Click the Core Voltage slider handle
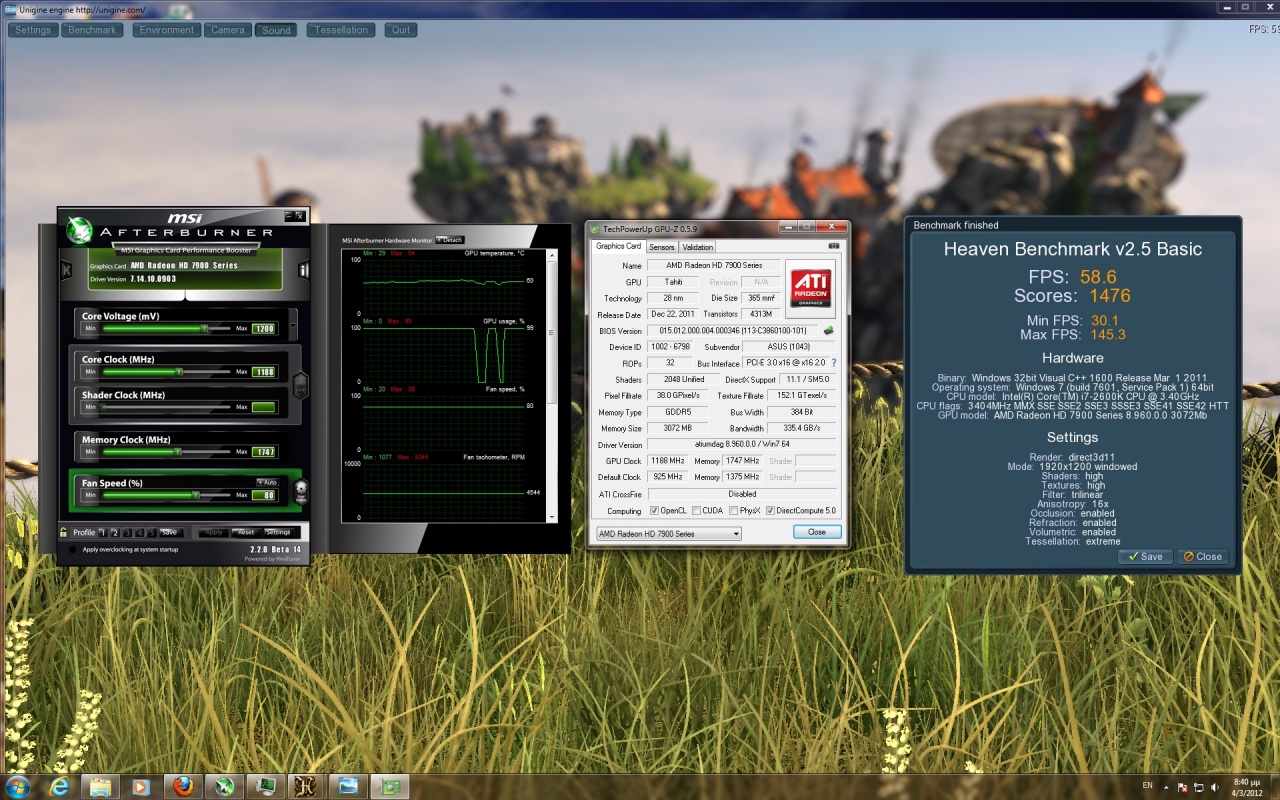Image resolution: width=1280 pixels, height=800 pixels. coord(205,328)
